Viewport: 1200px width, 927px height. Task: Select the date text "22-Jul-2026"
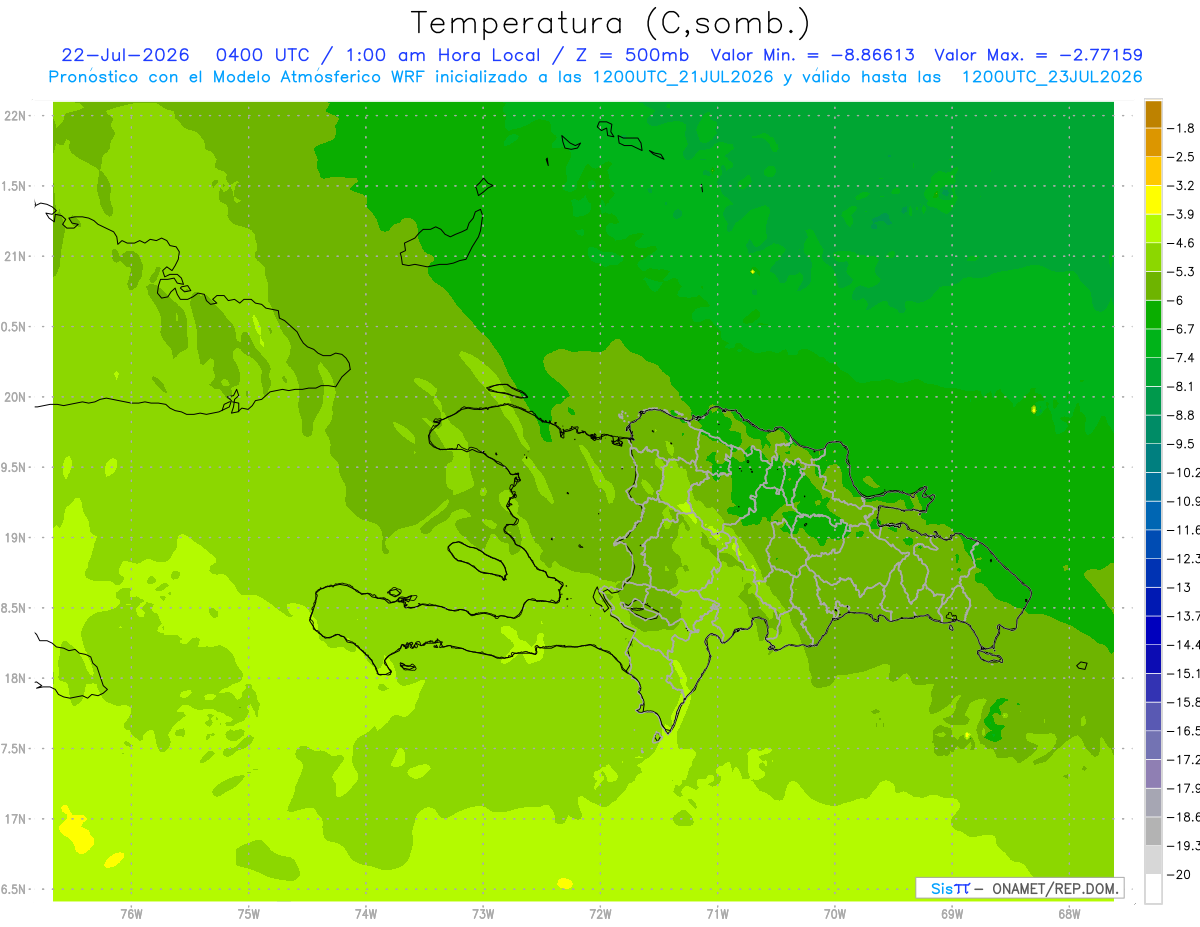(126, 55)
